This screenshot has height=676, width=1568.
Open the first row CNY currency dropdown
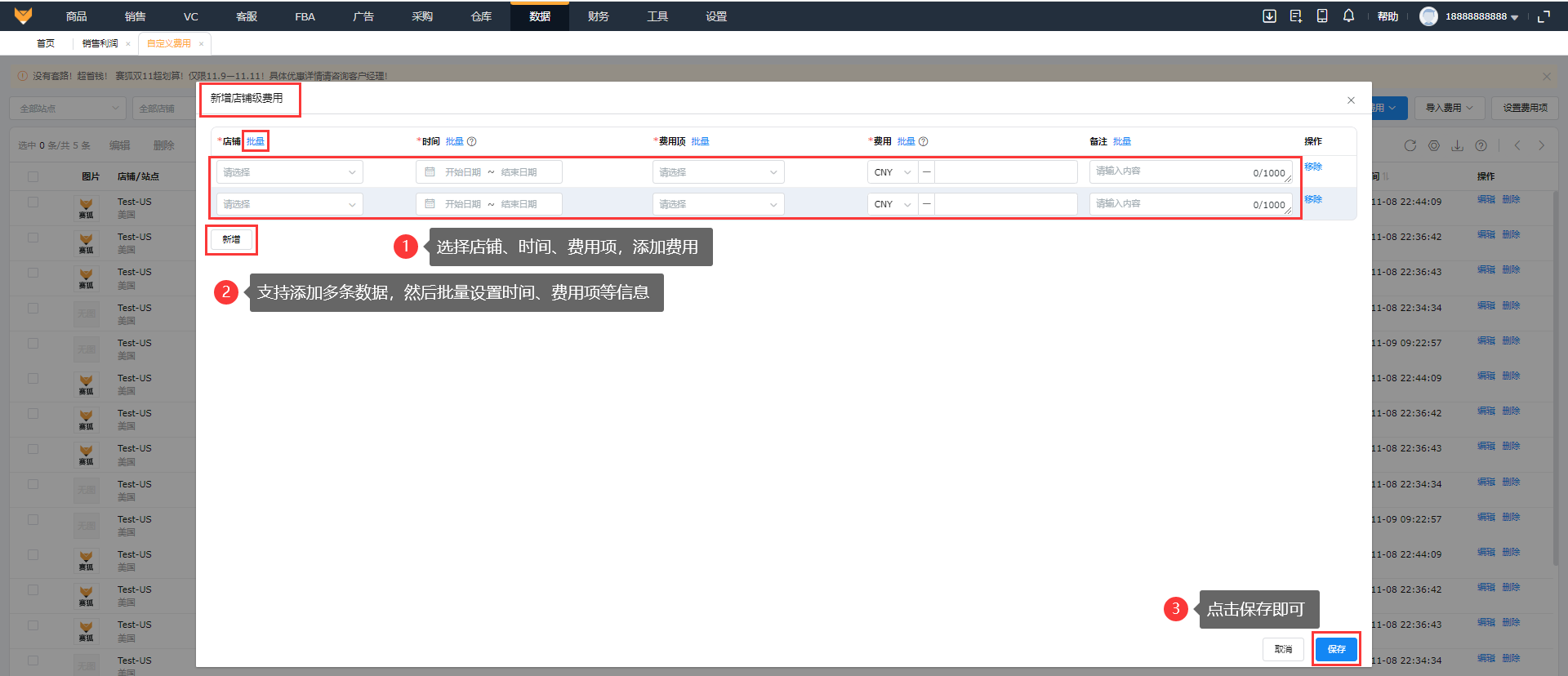pyautogui.click(x=893, y=172)
